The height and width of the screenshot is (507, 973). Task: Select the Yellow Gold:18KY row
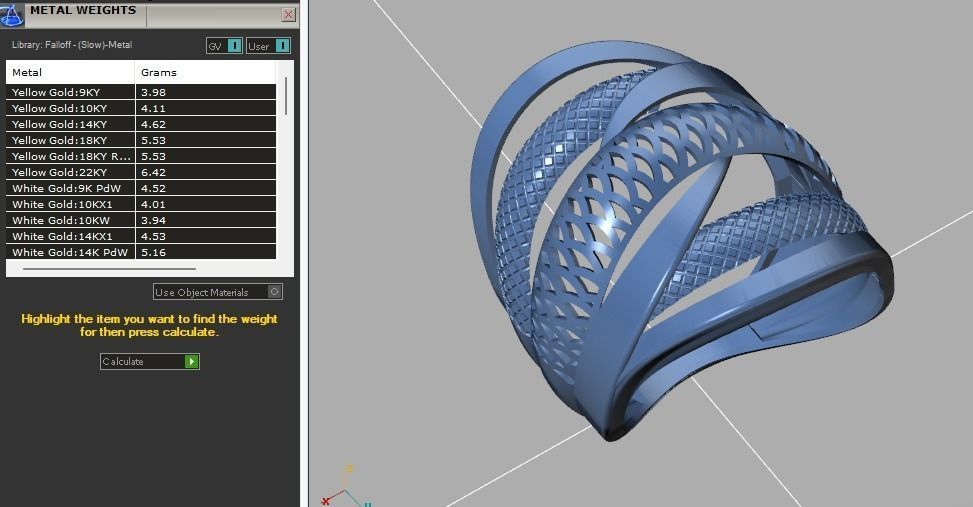coord(141,140)
